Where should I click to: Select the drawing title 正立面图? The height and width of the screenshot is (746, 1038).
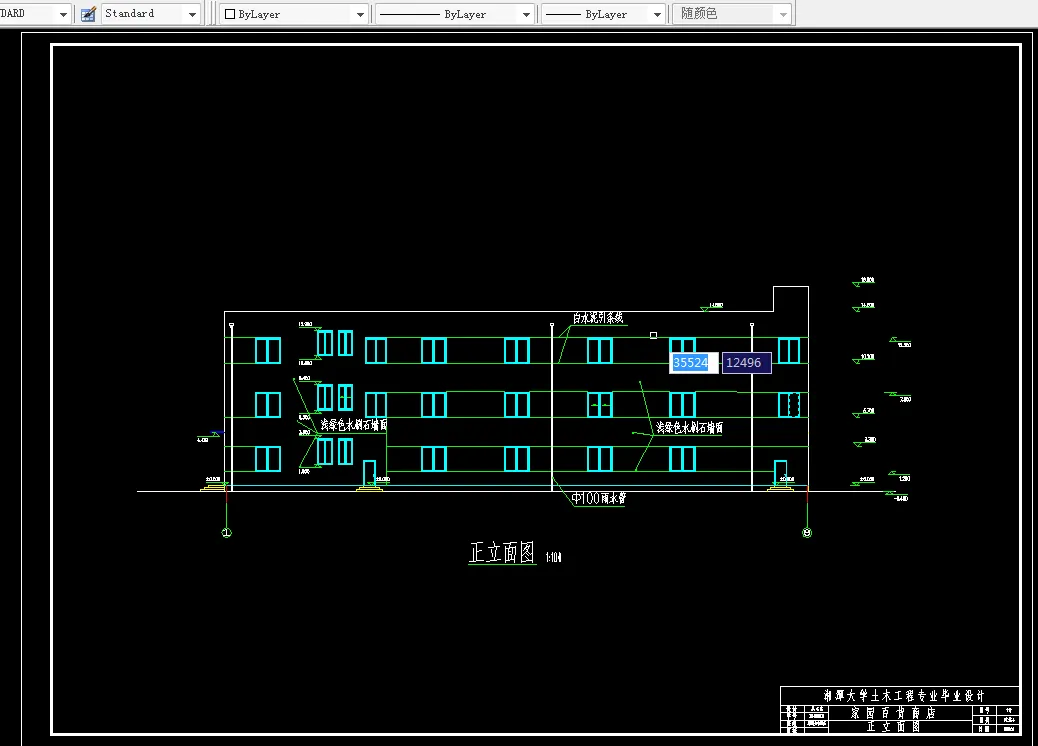(x=502, y=553)
